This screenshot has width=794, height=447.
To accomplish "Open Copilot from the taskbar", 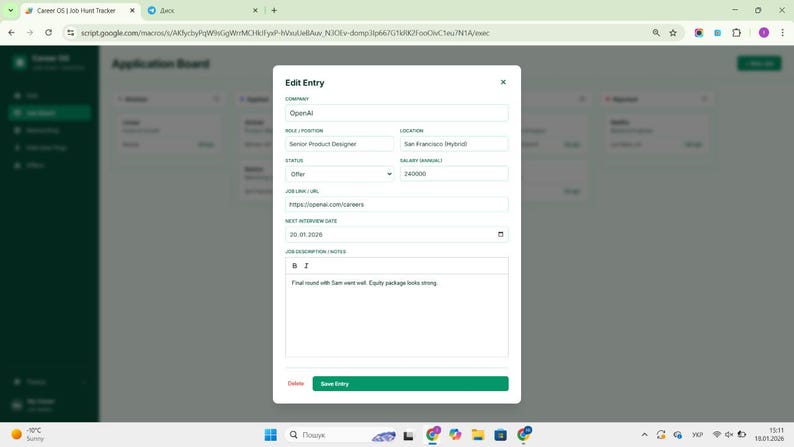I will (x=455, y=435).
